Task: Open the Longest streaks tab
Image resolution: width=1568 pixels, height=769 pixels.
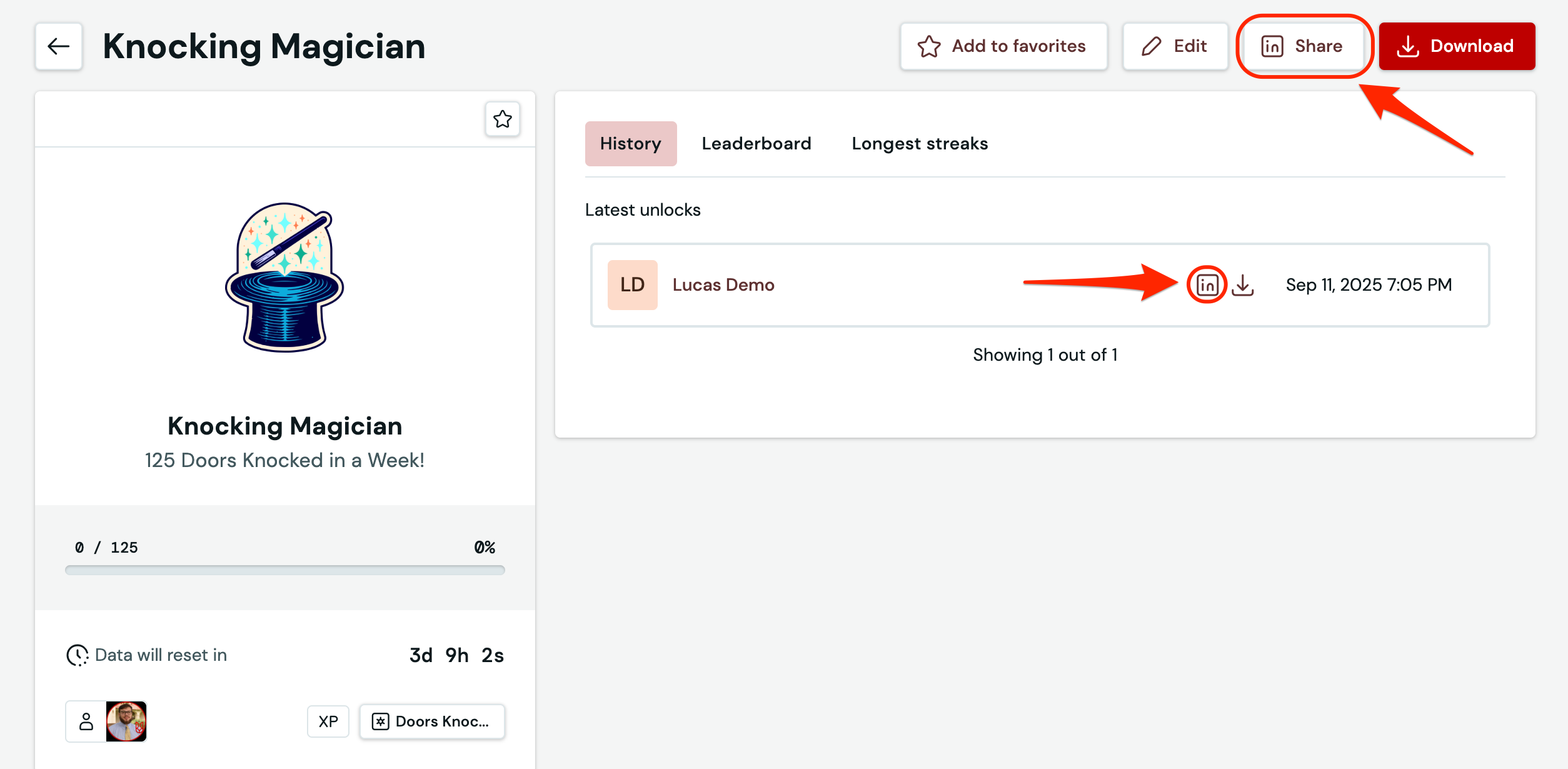Action: click(x=920, y=144)
